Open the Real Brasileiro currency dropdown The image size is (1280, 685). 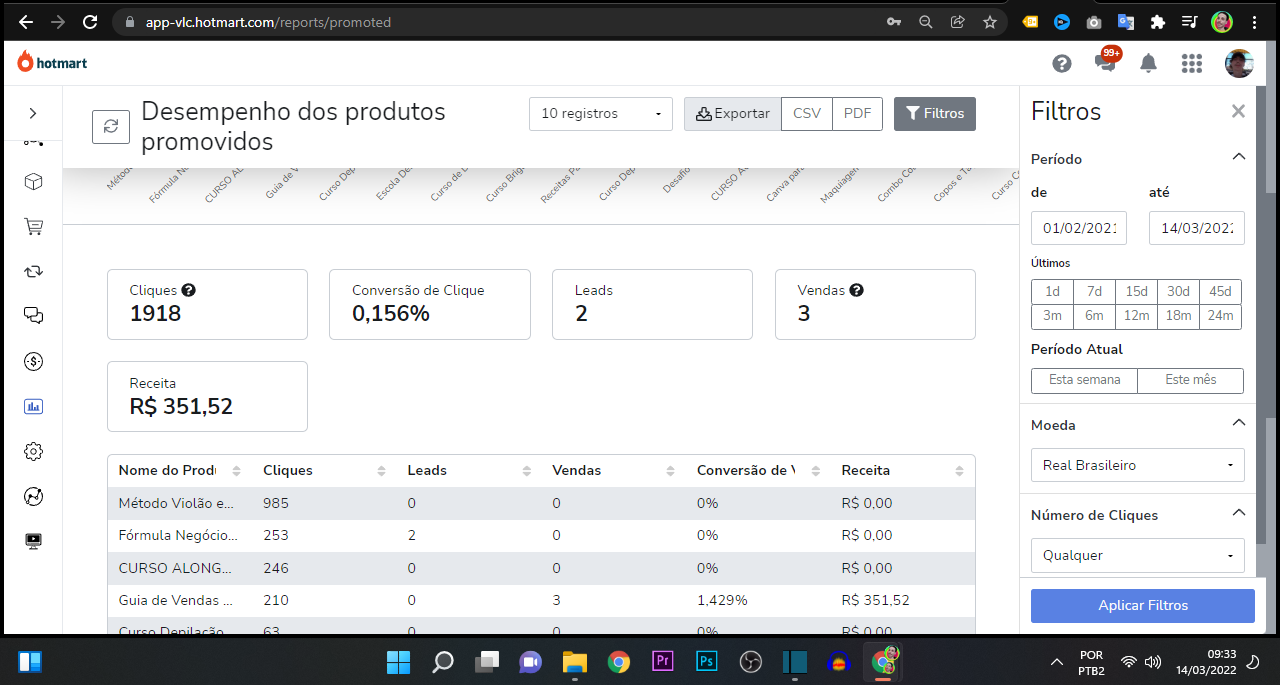1137,465
